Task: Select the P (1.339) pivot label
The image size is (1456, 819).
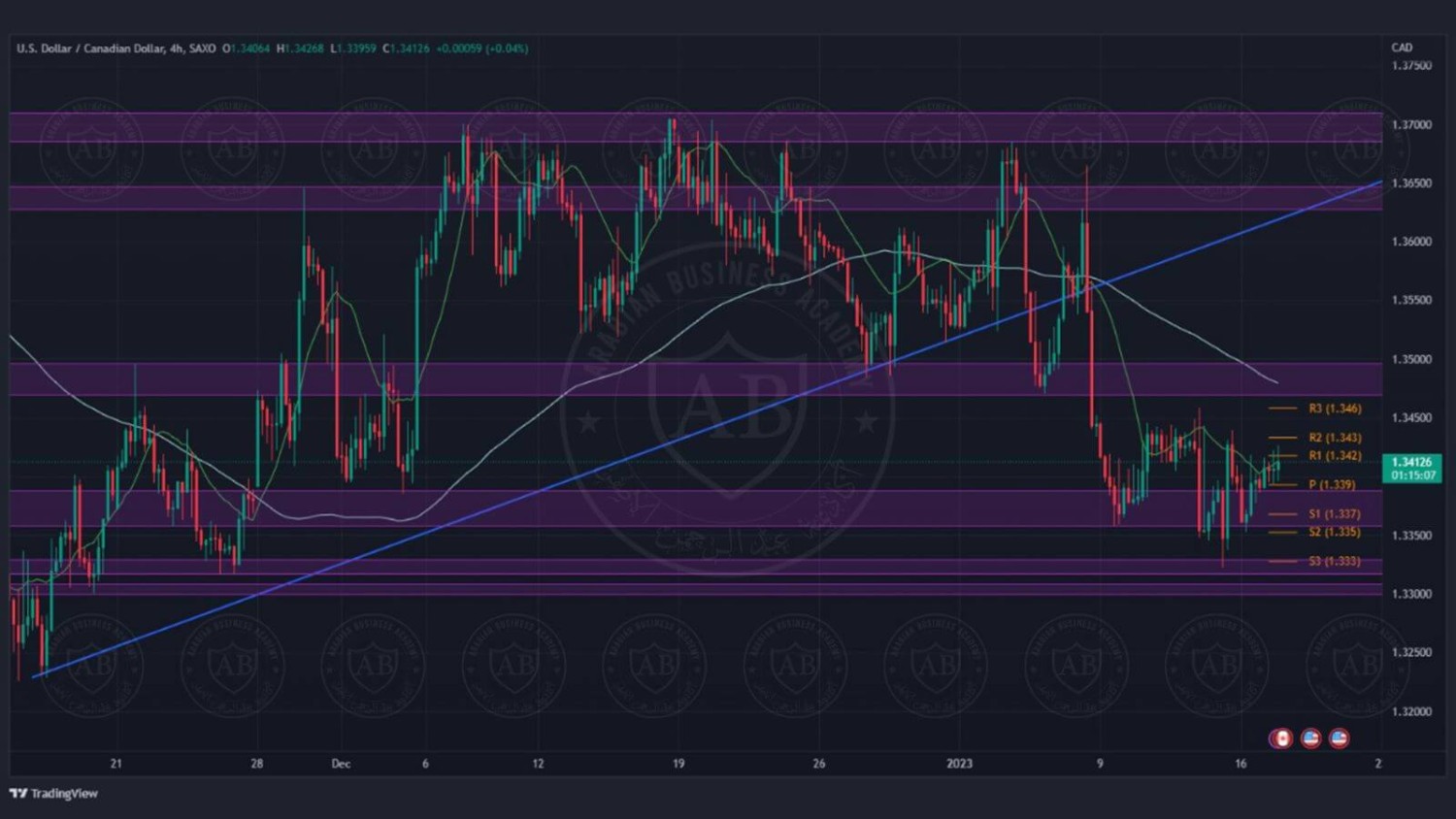Action: coord(1332,484)
